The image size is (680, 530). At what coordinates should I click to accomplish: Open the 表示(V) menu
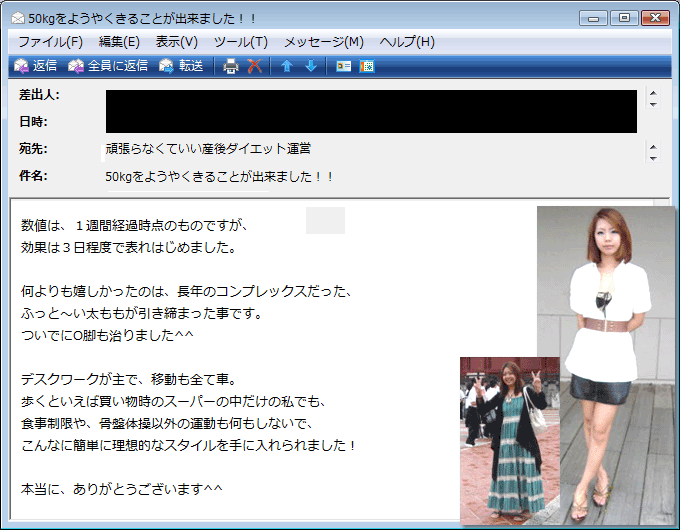[177, 42]
